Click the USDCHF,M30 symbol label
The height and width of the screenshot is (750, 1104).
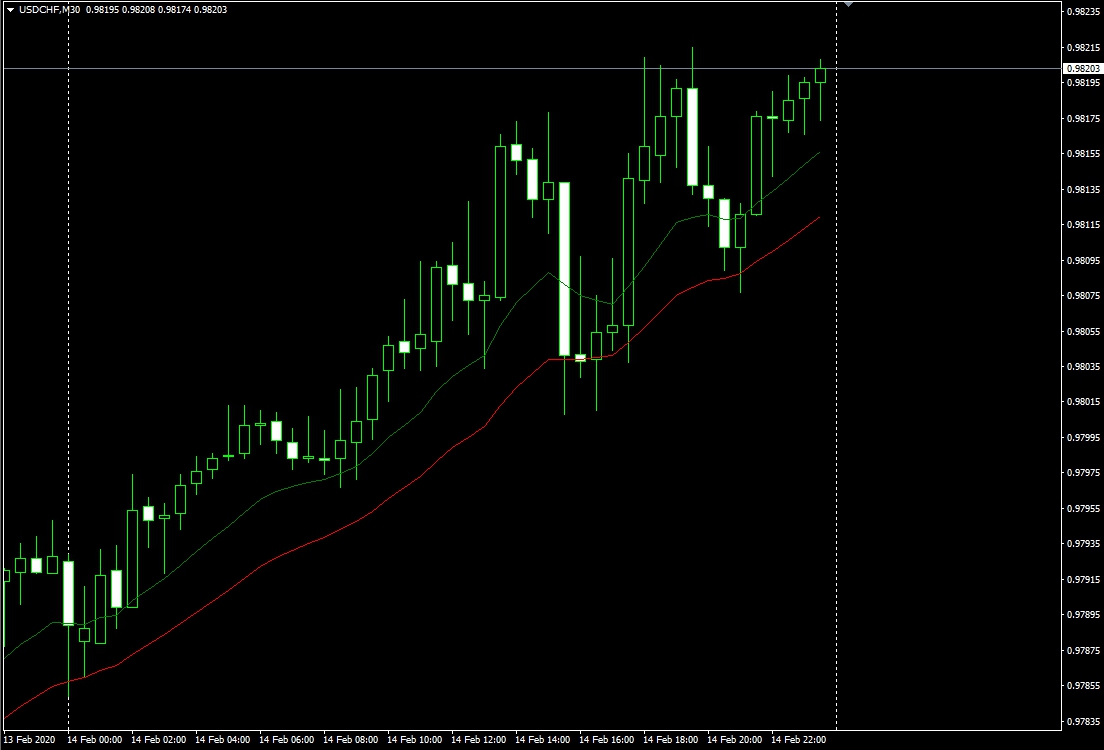(x=50, y=8)
